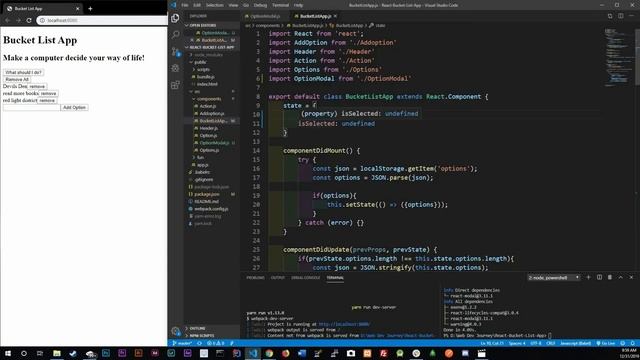Click the Chrome icon on the taskbar
The image size is (640, 360).
(x=269, y=353)
